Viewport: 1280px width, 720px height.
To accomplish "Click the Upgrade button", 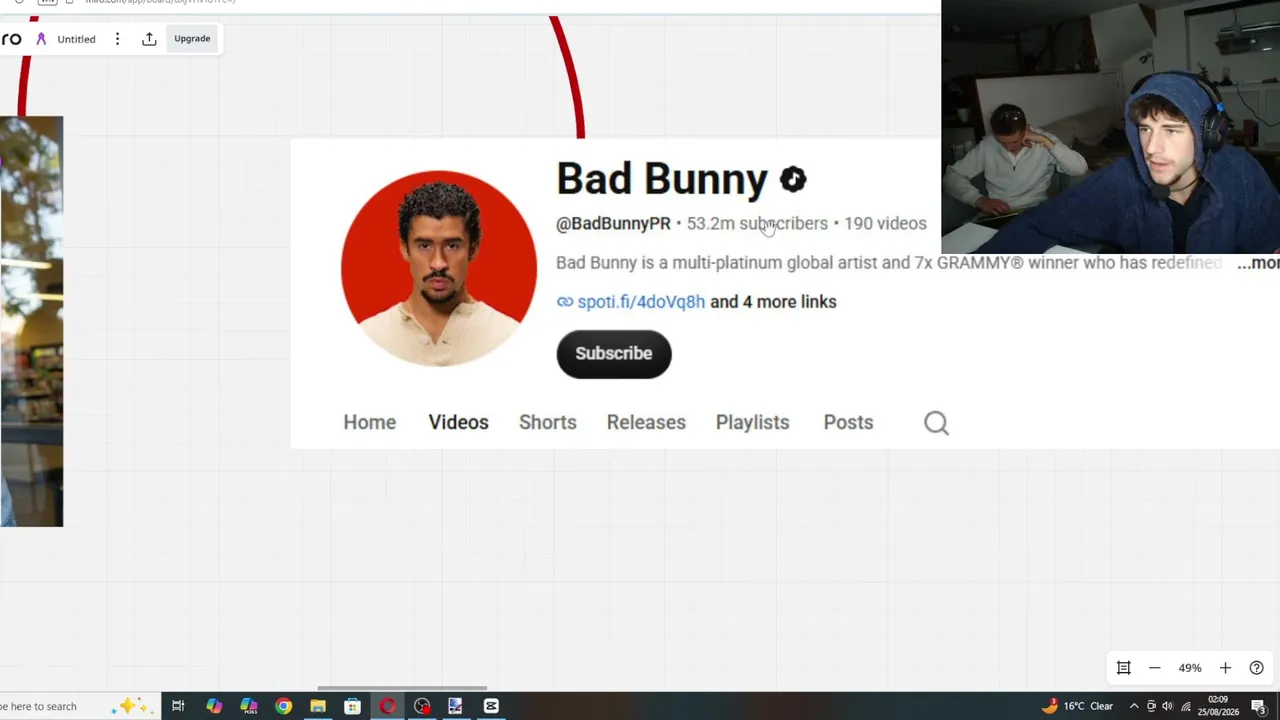I will pyautogui.click(x=192, y=39).
